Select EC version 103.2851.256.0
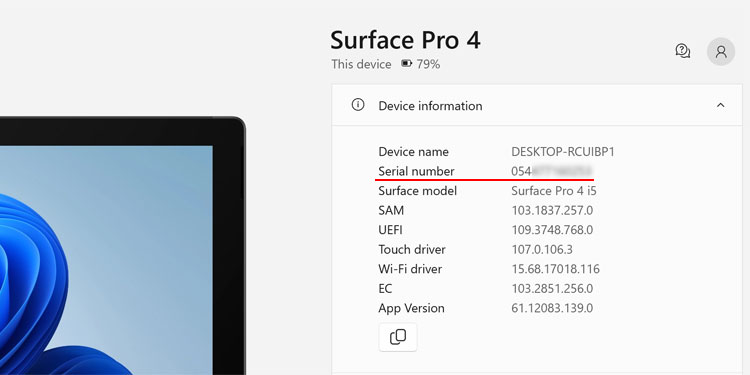 [x=552, y=288]
